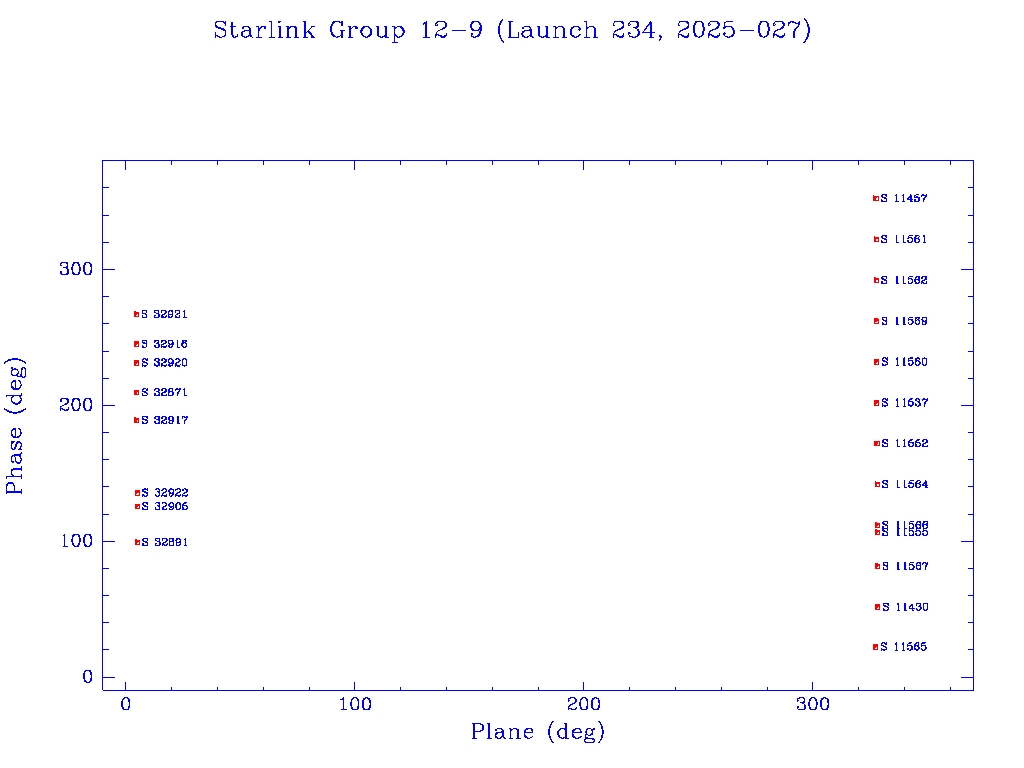The image size is (1024, 768).
Task: Click the label 'S 32917'
Action: point(165,420)
